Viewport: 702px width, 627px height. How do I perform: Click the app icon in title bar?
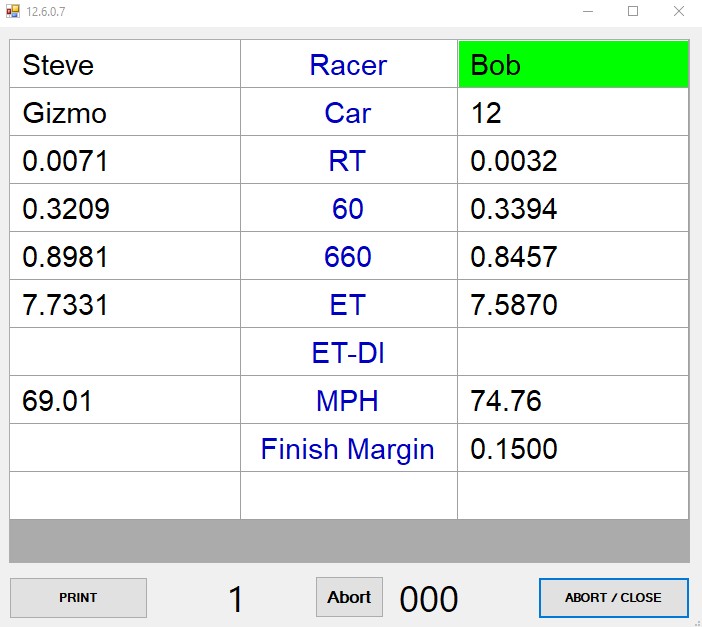pos(13,11)
